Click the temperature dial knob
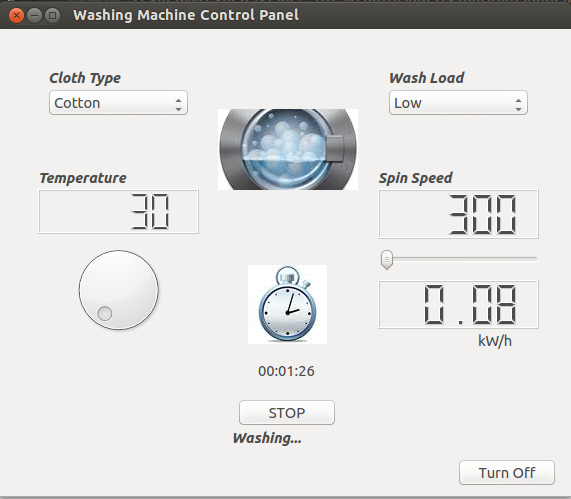Image resolution: width=571 pixels, height=499 pixels. (x=119, y=290)
